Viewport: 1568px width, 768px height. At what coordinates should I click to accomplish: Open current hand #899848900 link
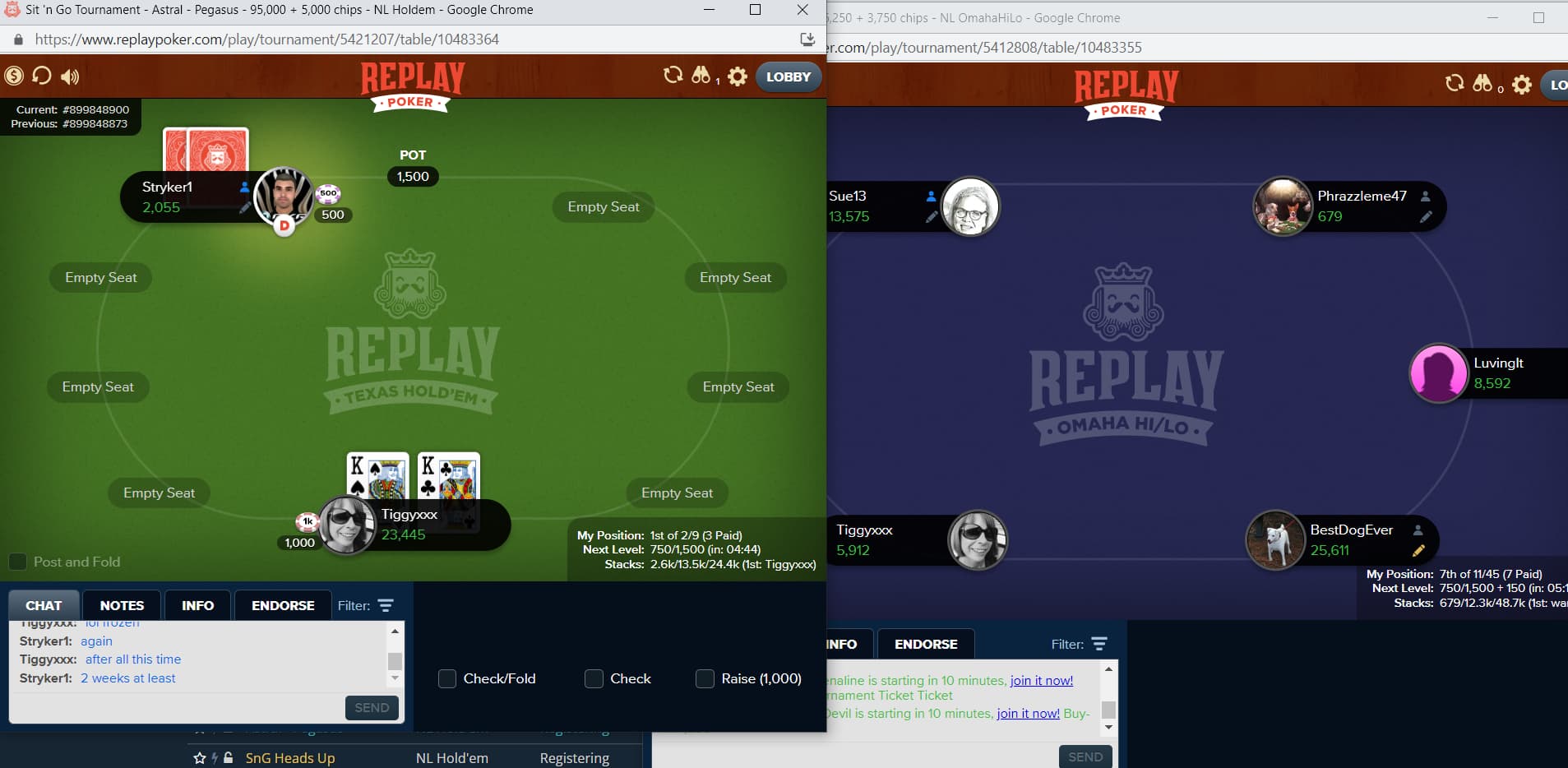(x=95, y=109)
